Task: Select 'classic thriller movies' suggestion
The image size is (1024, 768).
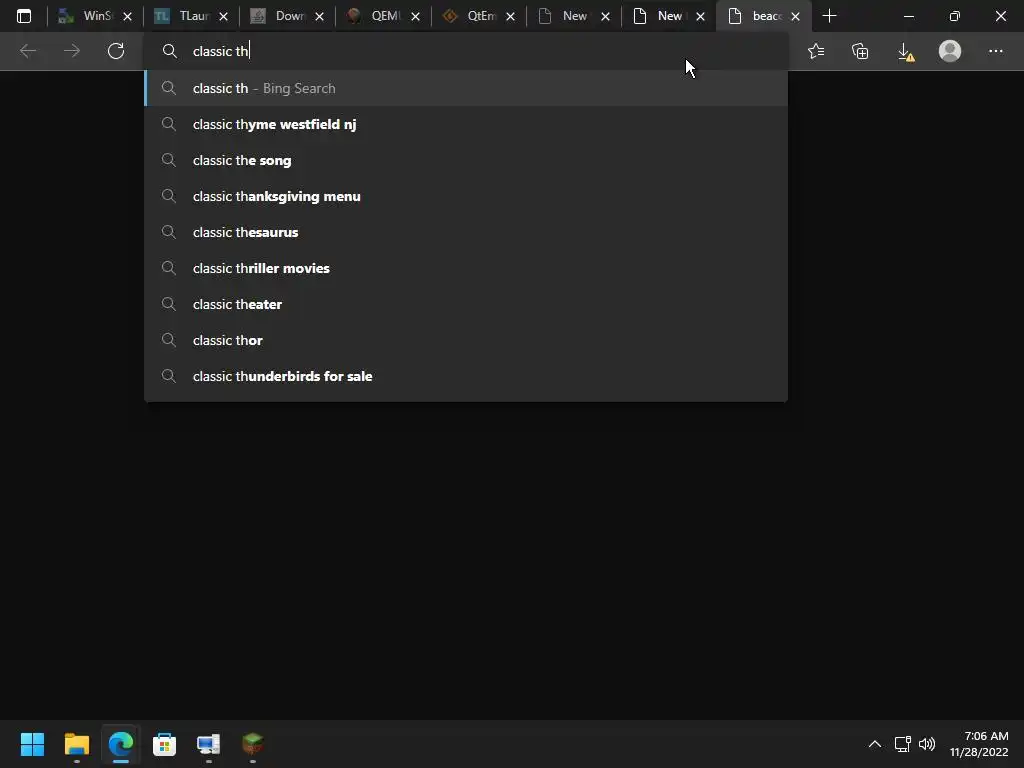Action: coord(466,268)
